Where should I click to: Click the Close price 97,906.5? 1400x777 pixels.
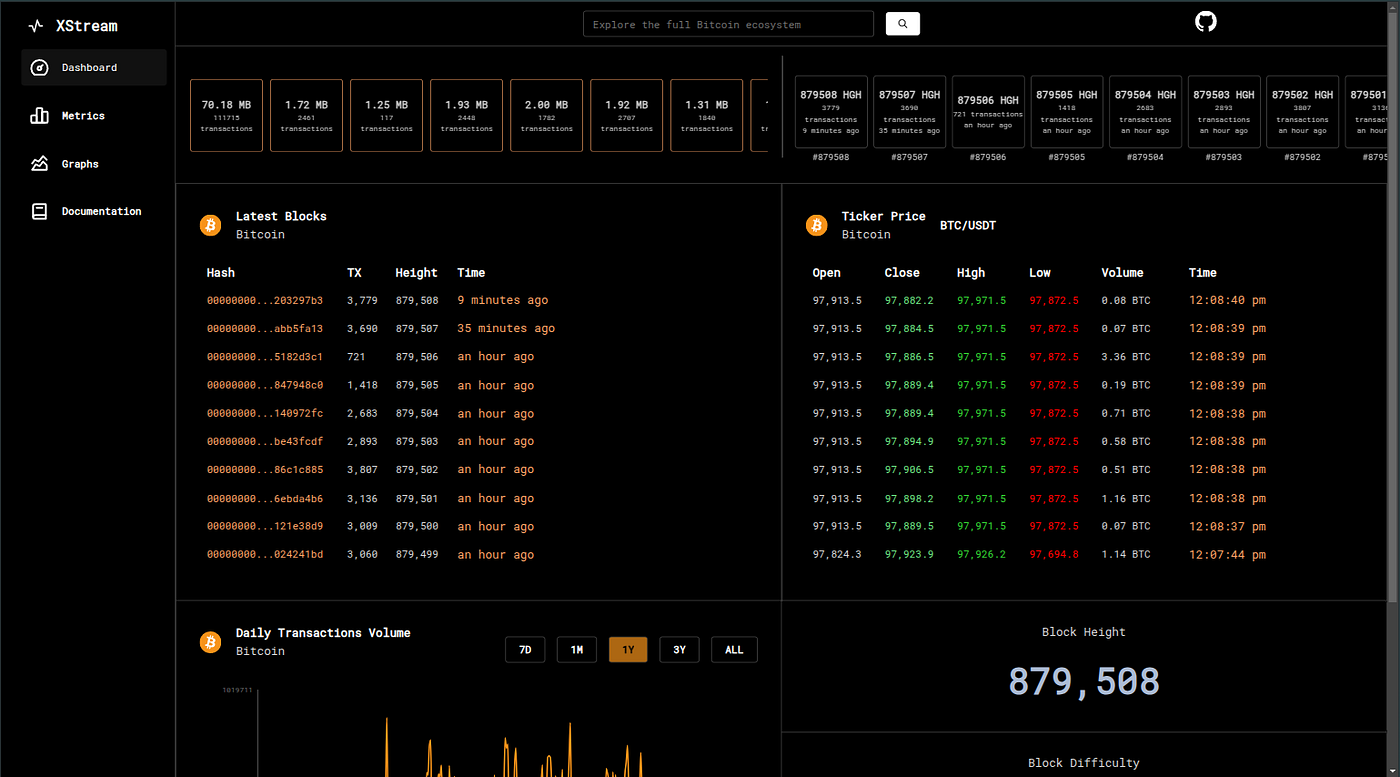tap(909, 470)
